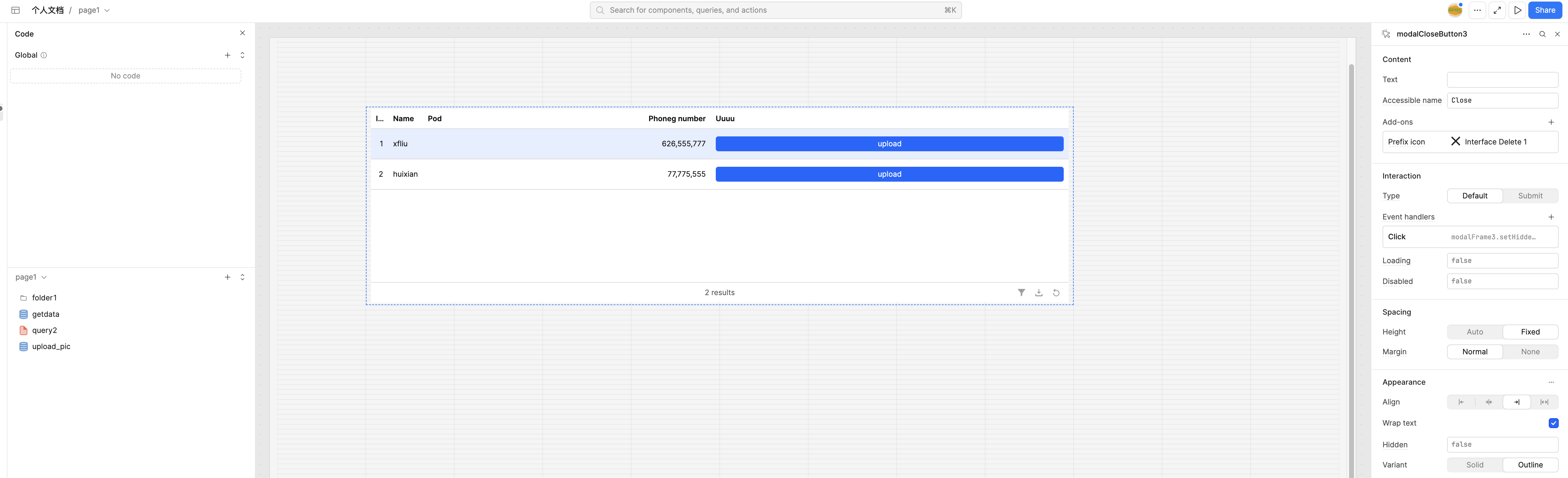Select query2 in the code list
Image resolution: width=1568 pixels, height=478 pixels.
coord(44,330)
